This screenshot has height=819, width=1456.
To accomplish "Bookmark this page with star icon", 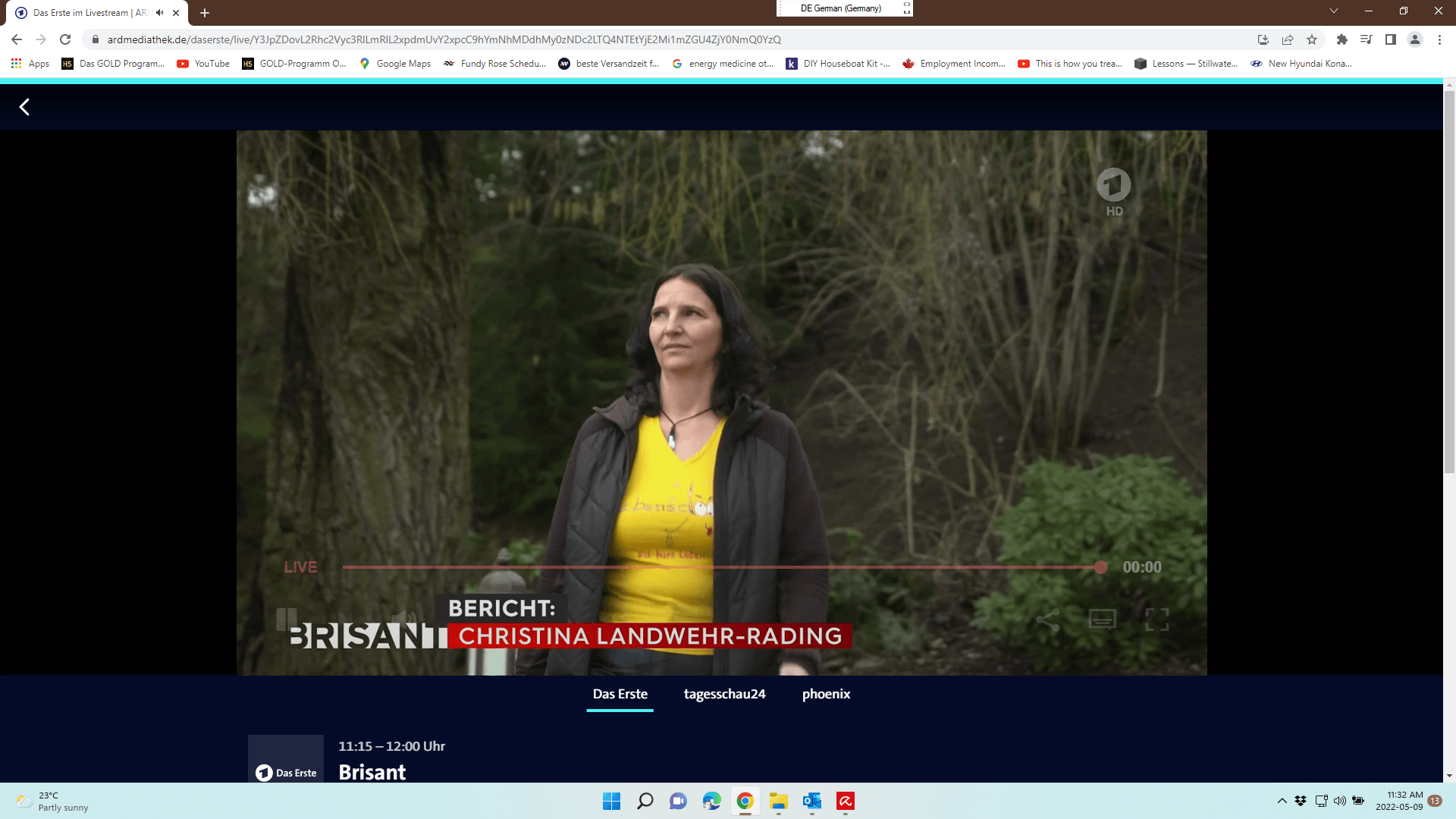I will point(1312,39).
